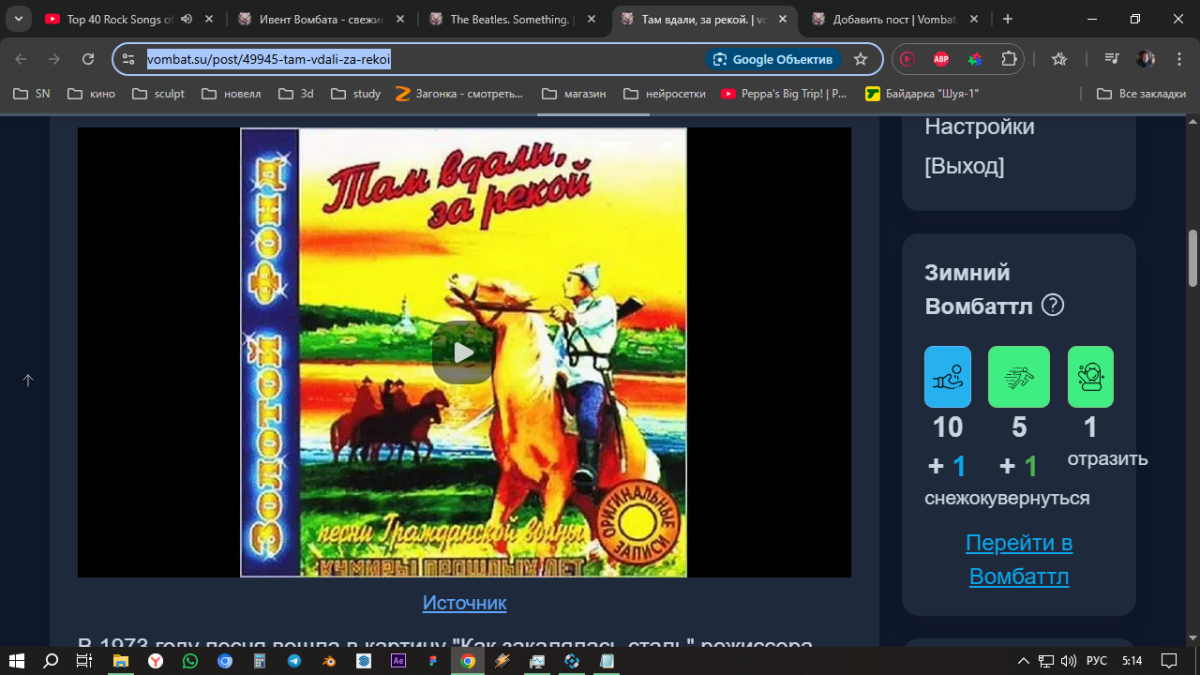Expand the tab search dropdown

(x=17, y=19)
